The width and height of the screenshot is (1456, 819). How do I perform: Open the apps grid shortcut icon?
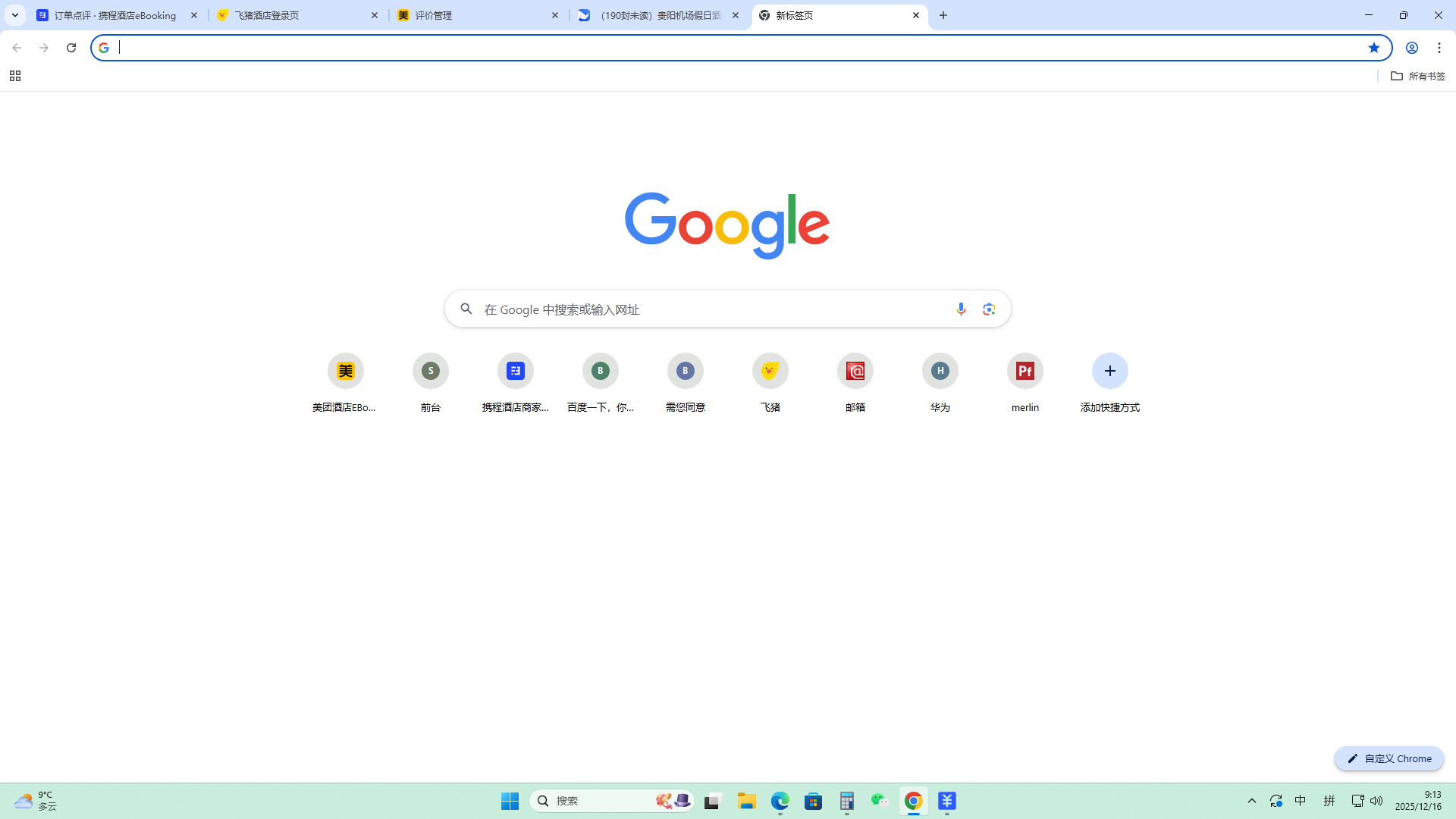[14, 76]
